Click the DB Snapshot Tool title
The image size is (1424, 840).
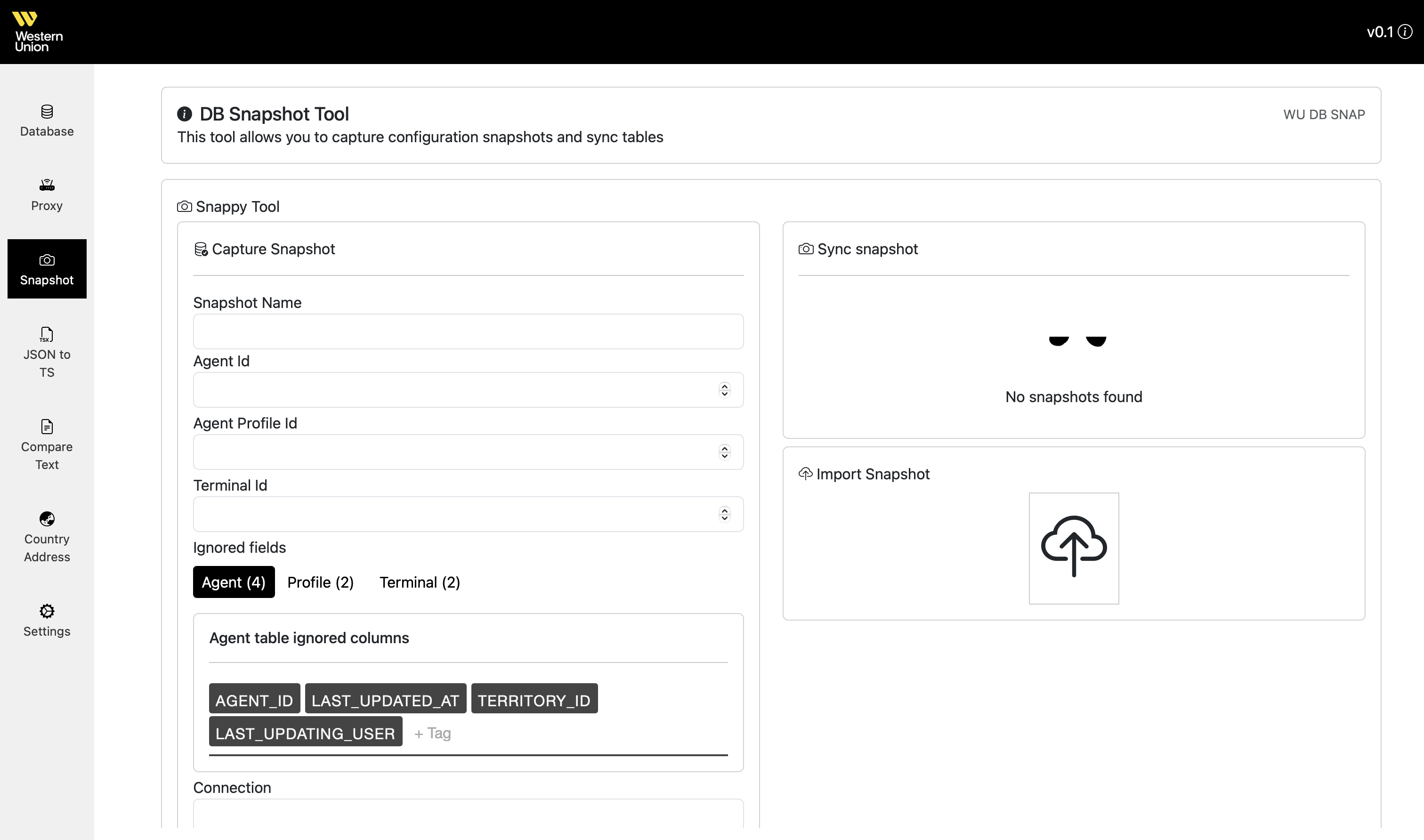pyautogui.click(x=274, y=114)
